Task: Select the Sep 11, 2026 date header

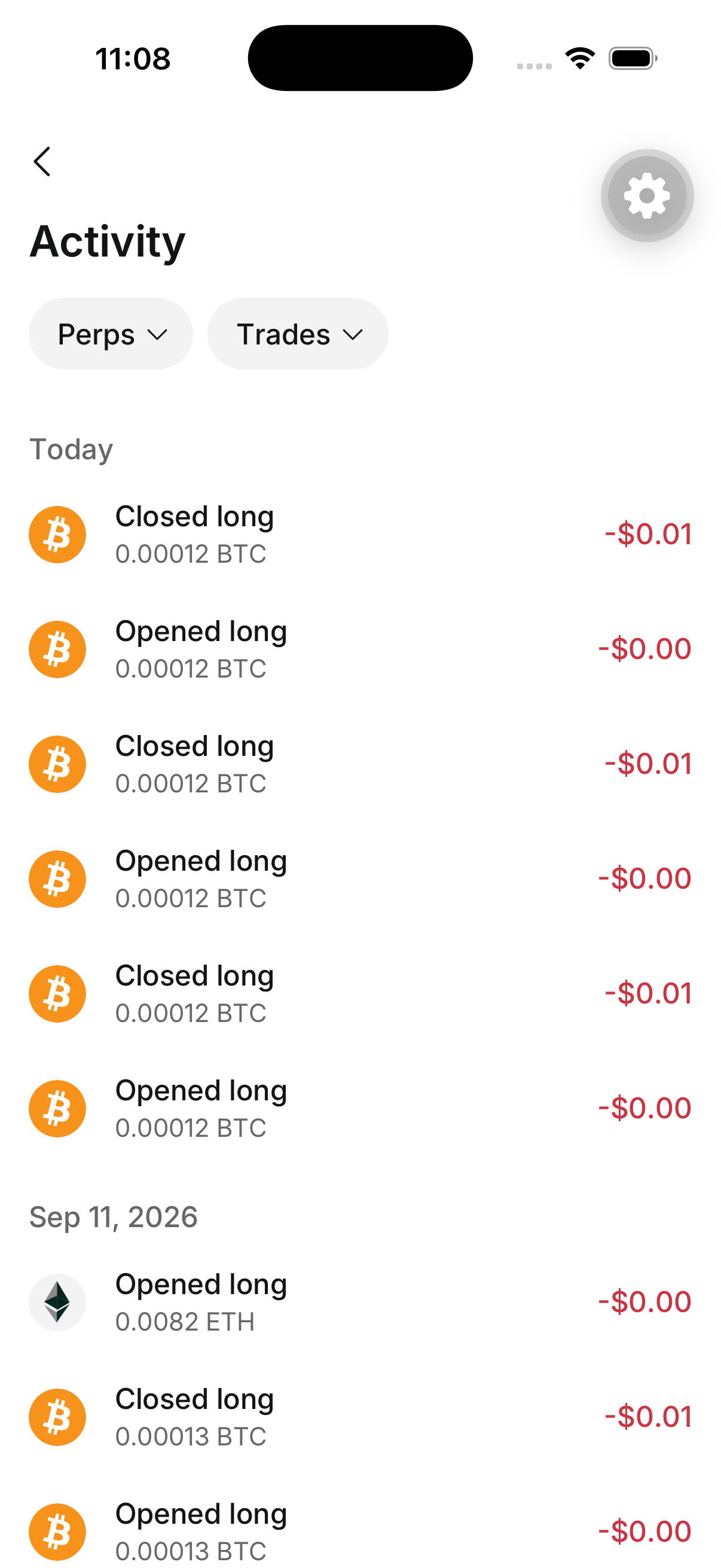Action: (x=114, y=1217)
